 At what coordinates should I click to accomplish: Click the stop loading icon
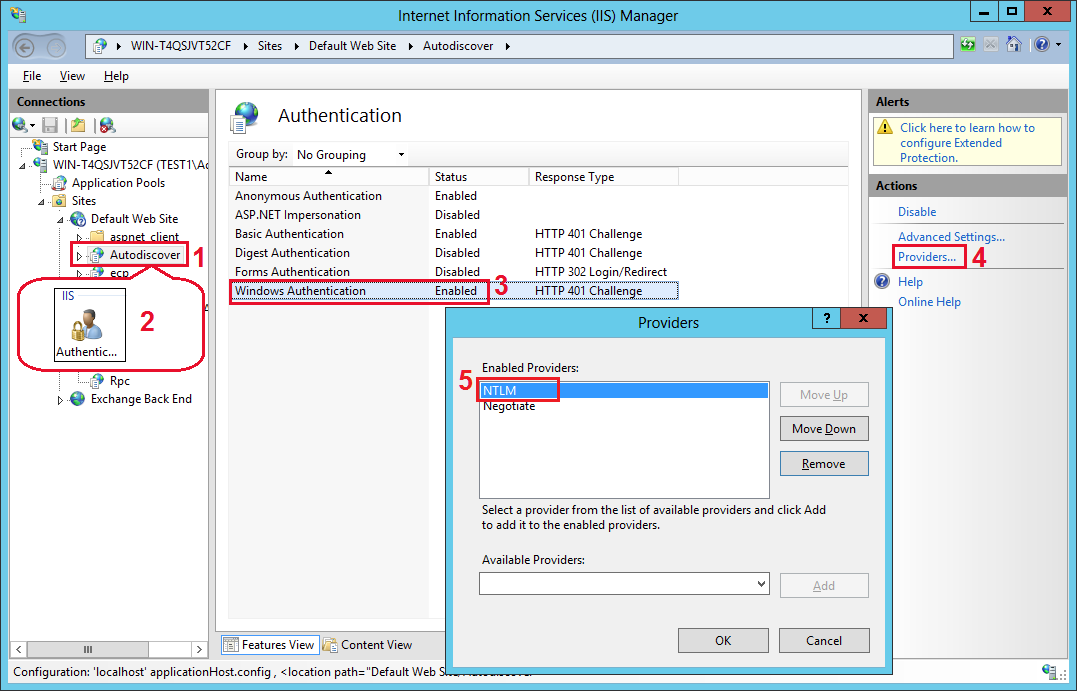990,45
